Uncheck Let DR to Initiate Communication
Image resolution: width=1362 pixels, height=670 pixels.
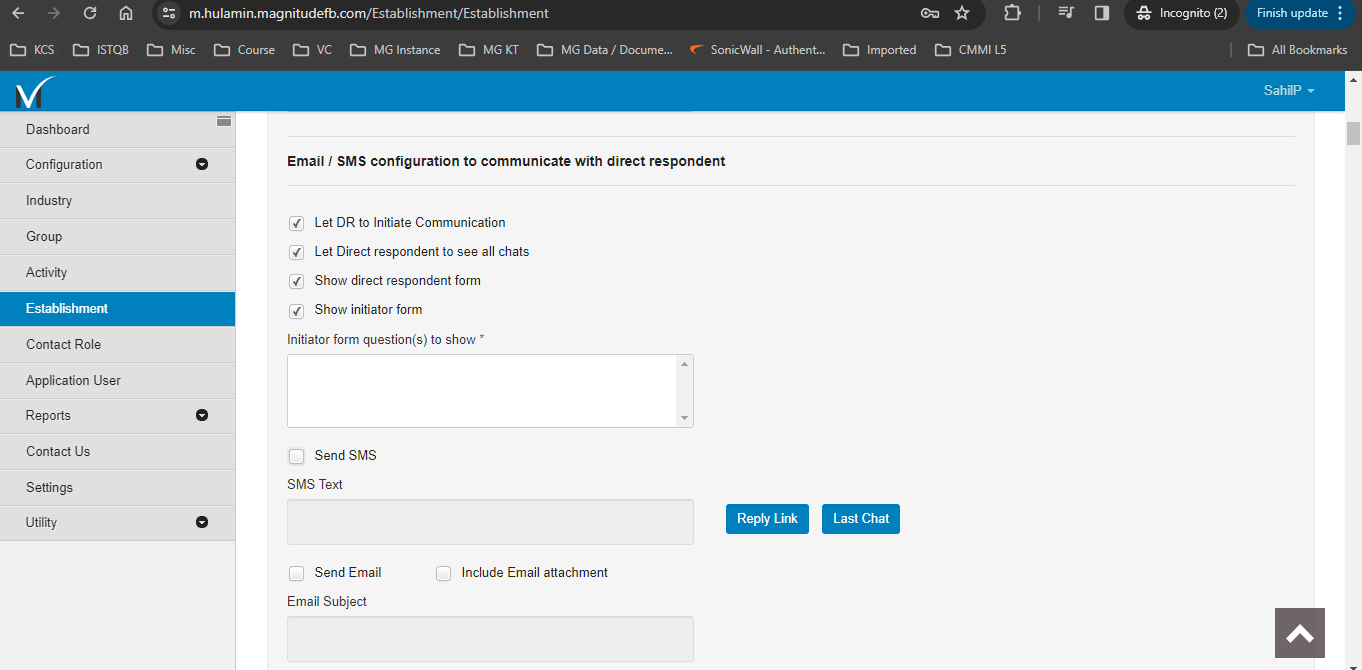296,224
